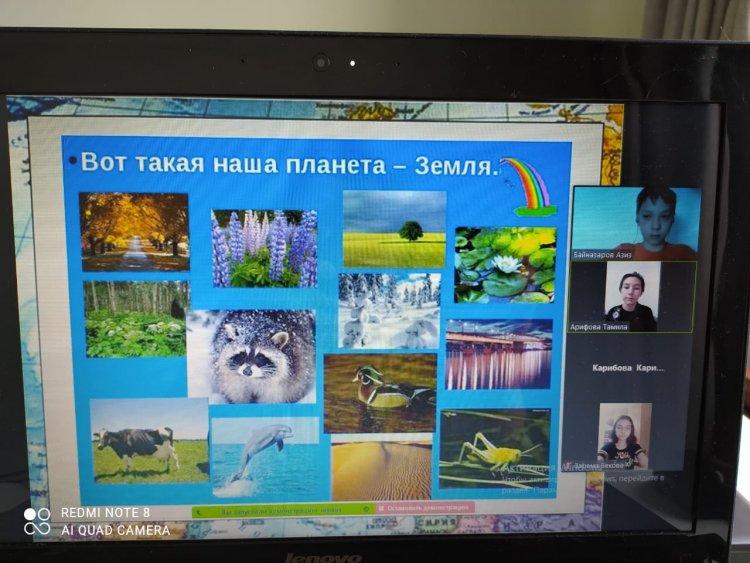Select the bottom participant's video tile

624,436
